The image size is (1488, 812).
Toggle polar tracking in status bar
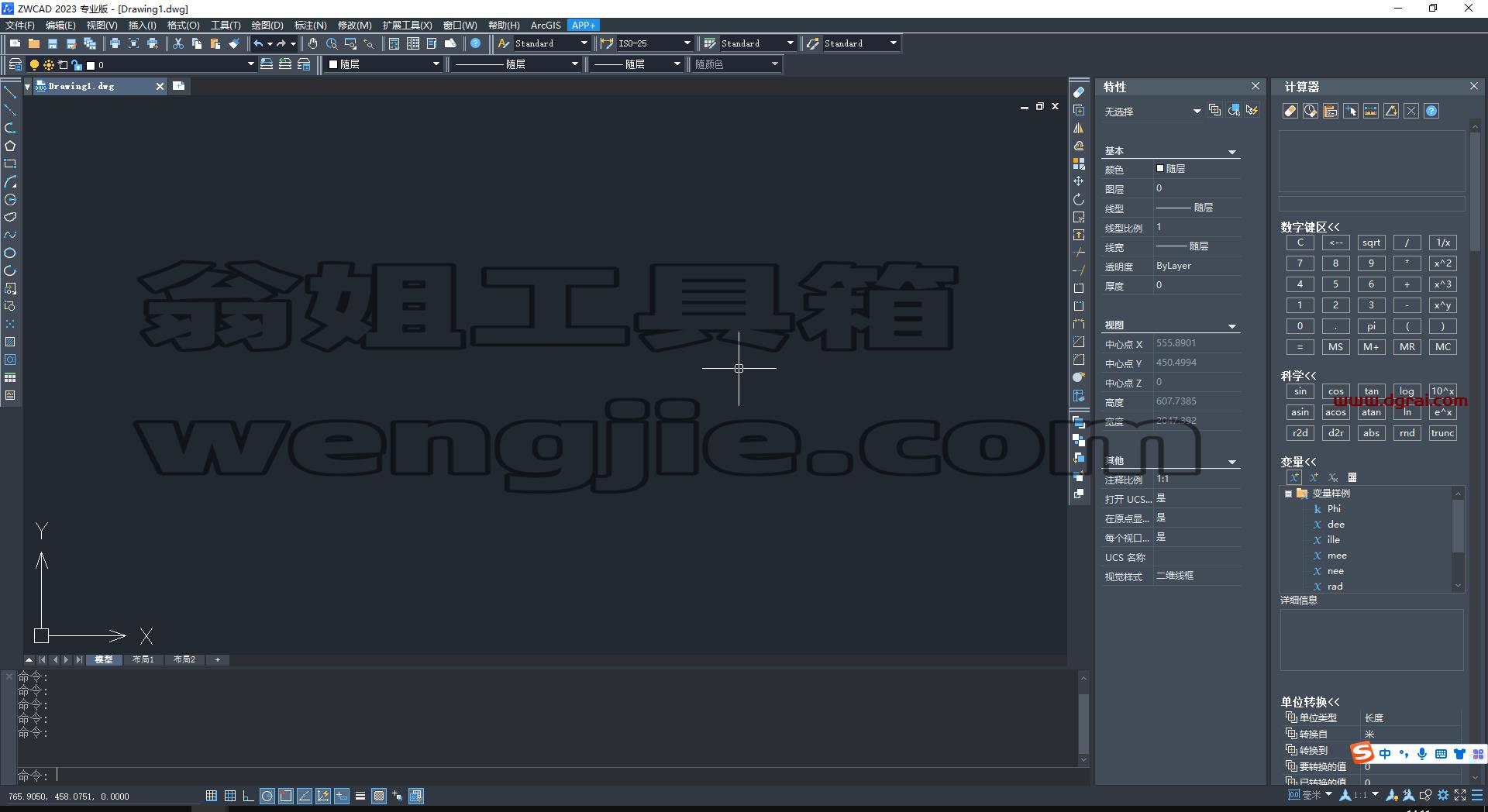tap(267, 796)
